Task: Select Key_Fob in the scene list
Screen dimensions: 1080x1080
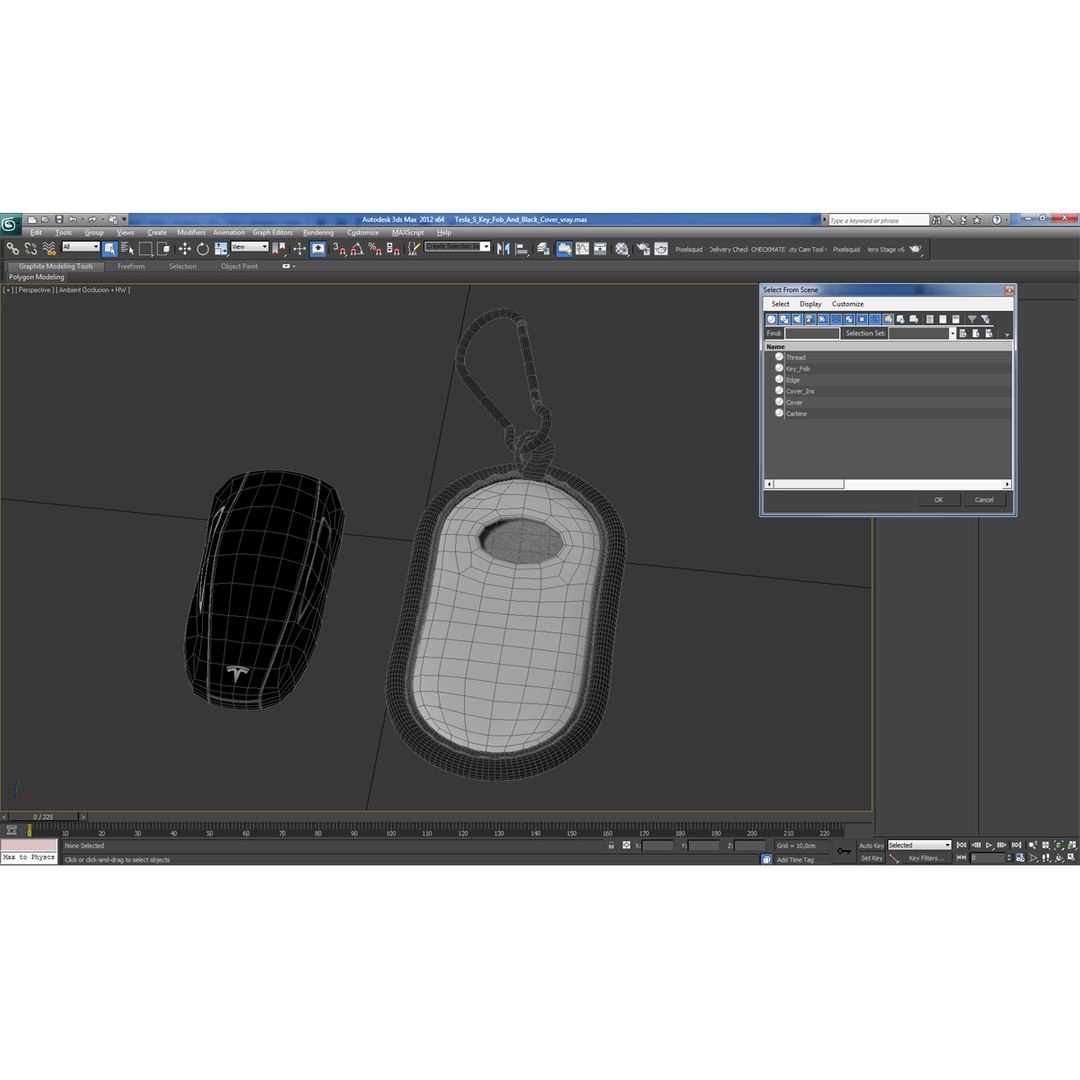Action: (888, 368)
